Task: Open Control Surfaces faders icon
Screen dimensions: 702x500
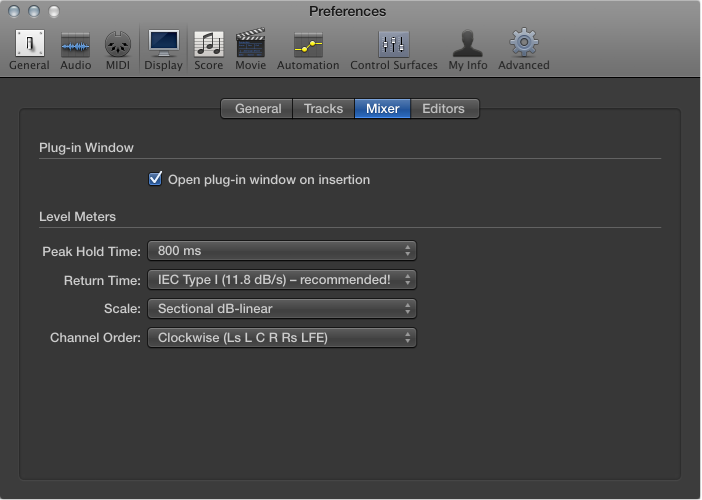Action: (x=394, y=44)
